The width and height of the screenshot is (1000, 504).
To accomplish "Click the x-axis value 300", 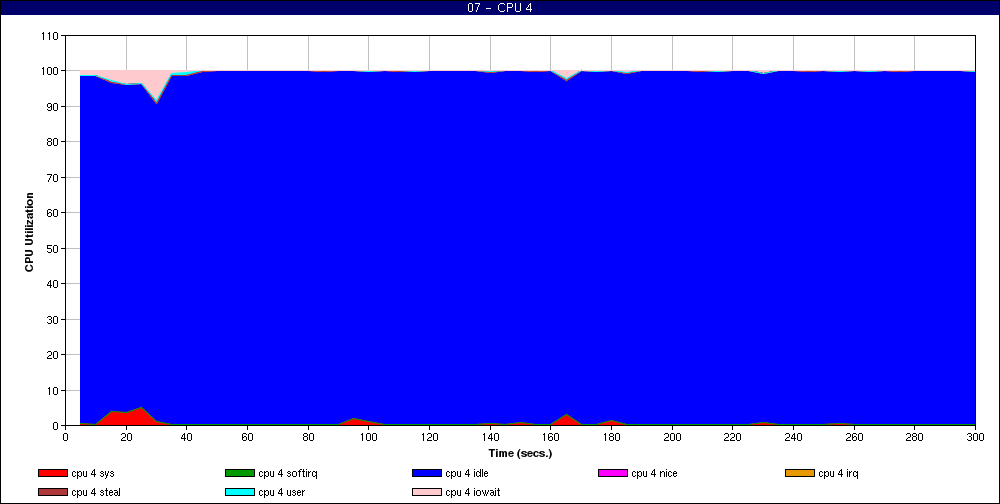I will [975, 437].
